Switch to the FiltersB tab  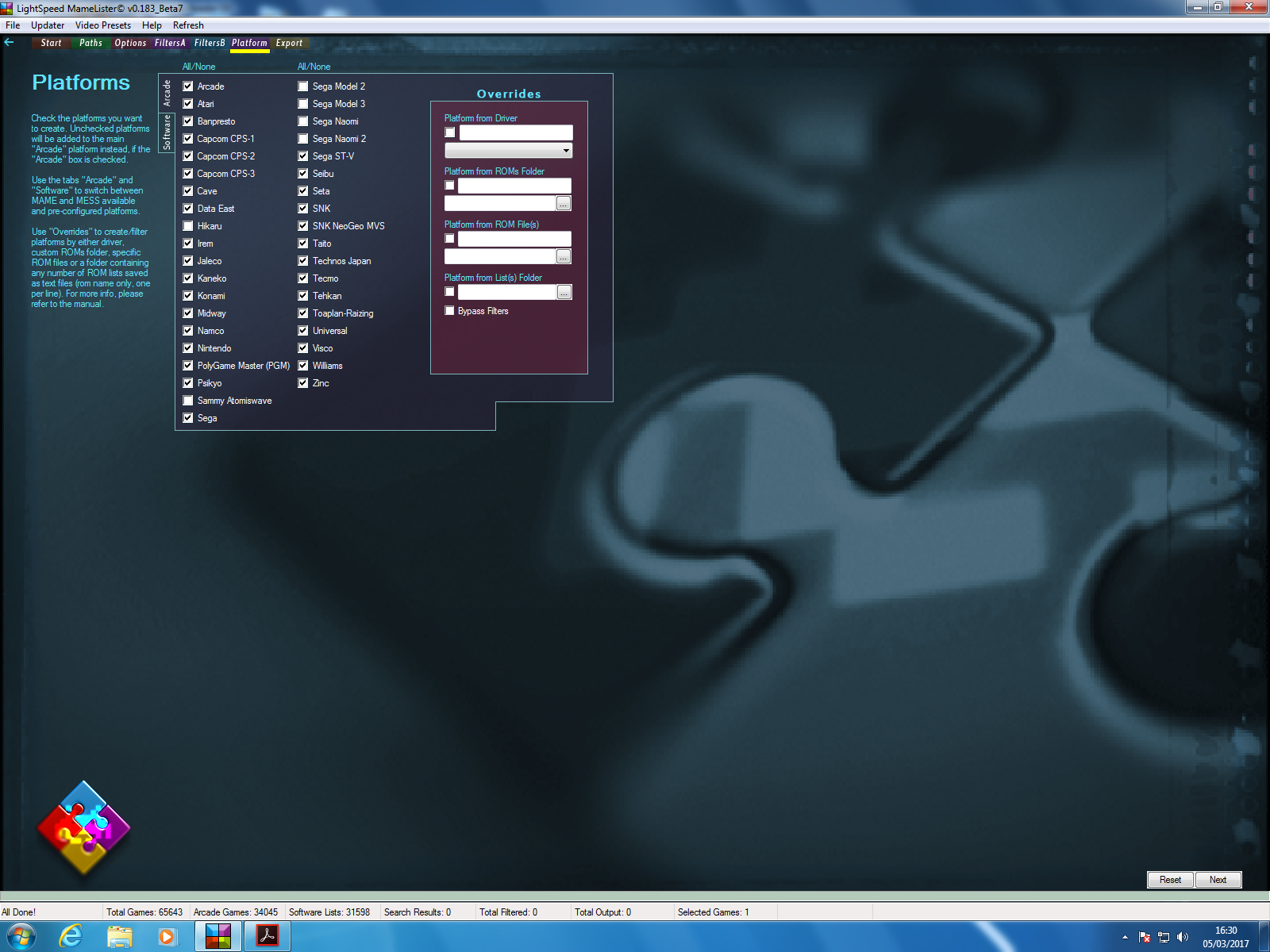[x=210, y=43]
